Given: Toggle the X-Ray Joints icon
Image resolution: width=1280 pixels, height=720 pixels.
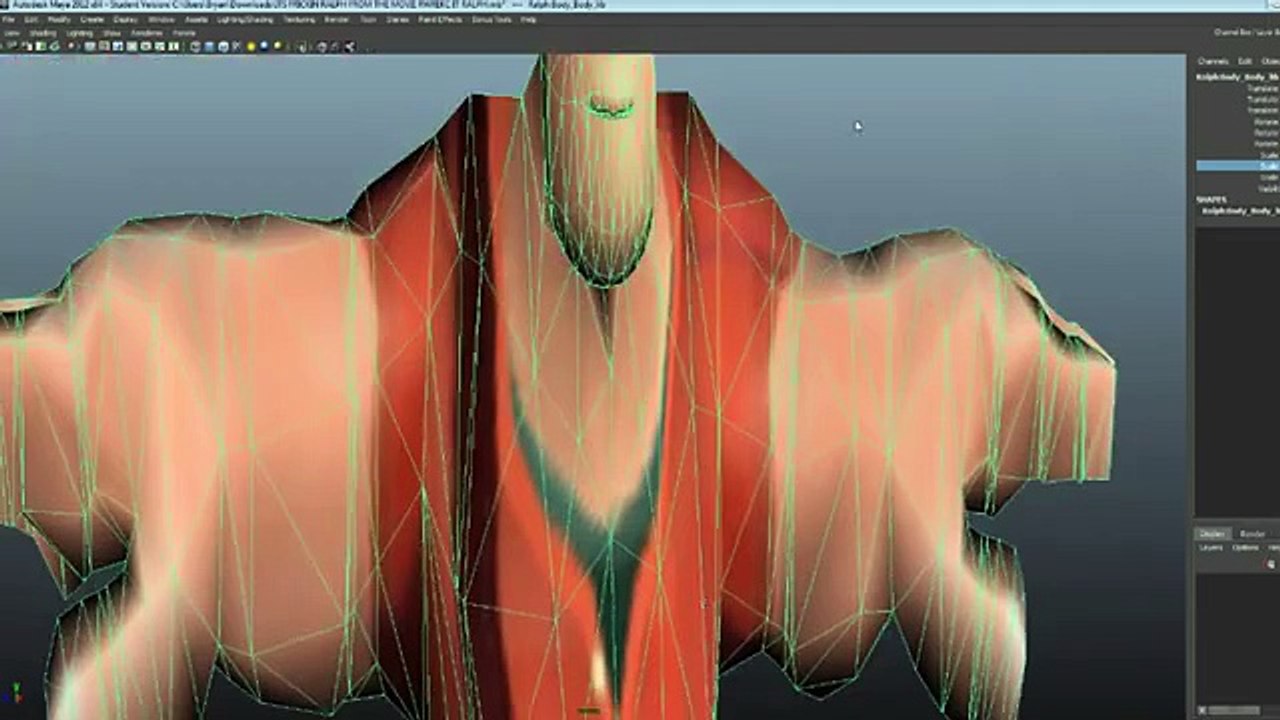Looking at the screenshot, I should (x=350, y=46).
